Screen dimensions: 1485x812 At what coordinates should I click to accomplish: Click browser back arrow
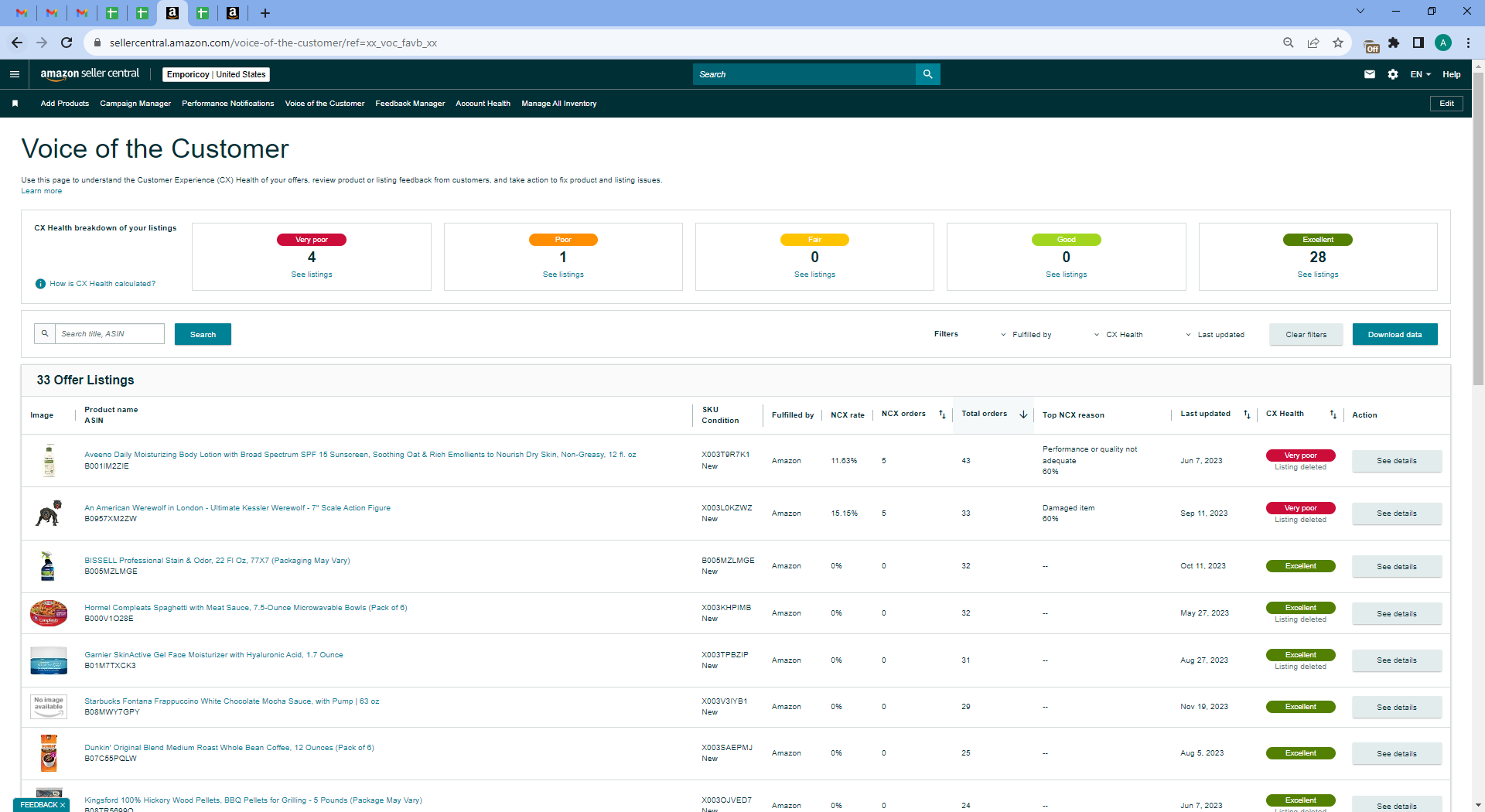pyautogui.click(x=17, y=43)
